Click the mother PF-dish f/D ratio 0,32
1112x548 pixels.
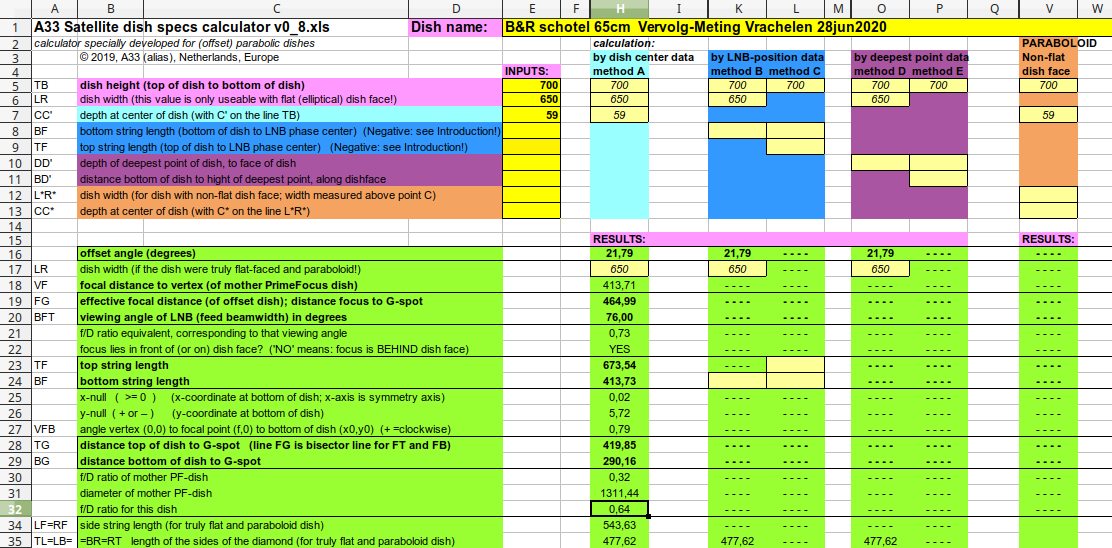[620, 477]
